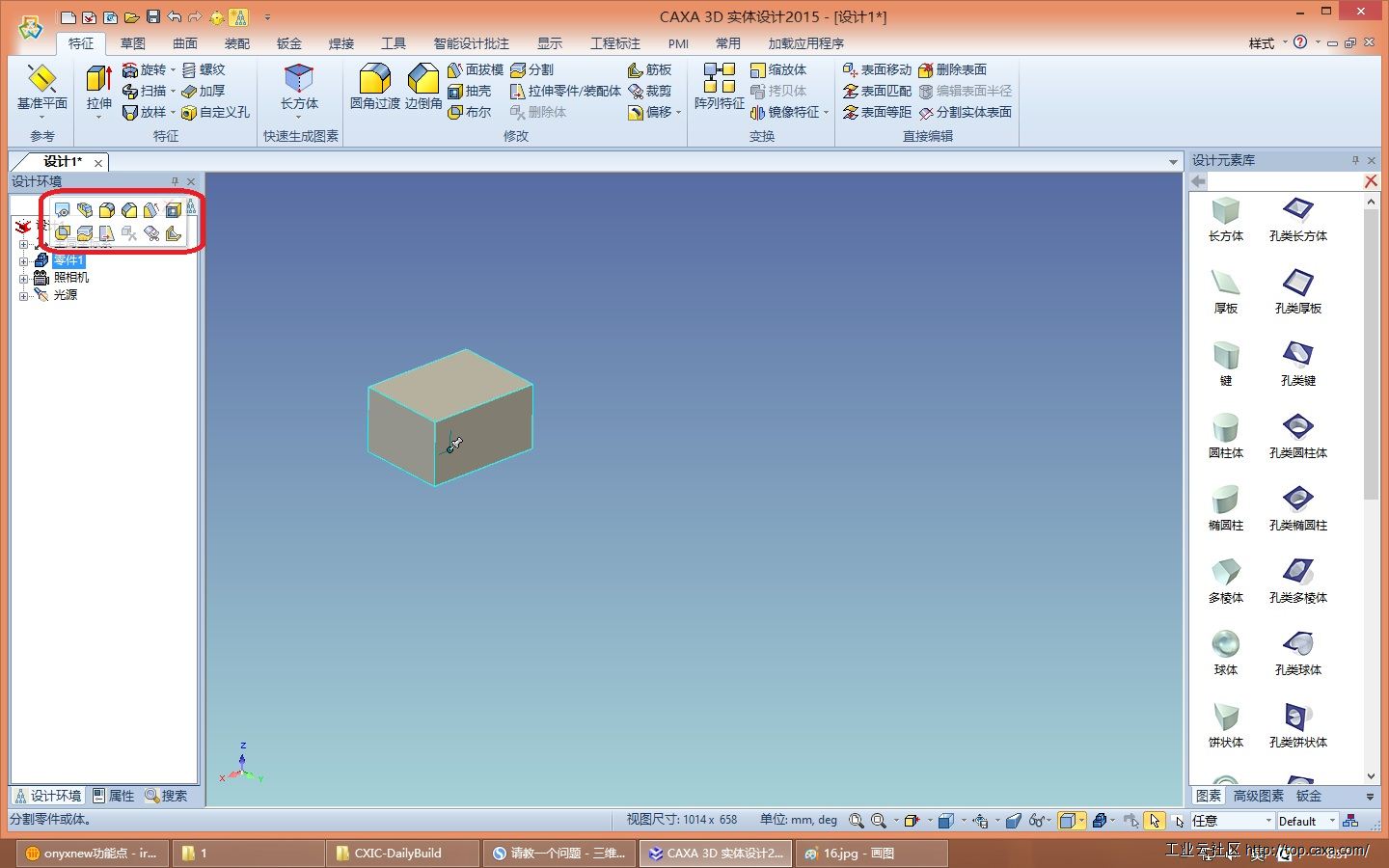Viewport: 1389px width, 868px height.
Task: Open the 高级图素 library tab
Action: 1259,796
